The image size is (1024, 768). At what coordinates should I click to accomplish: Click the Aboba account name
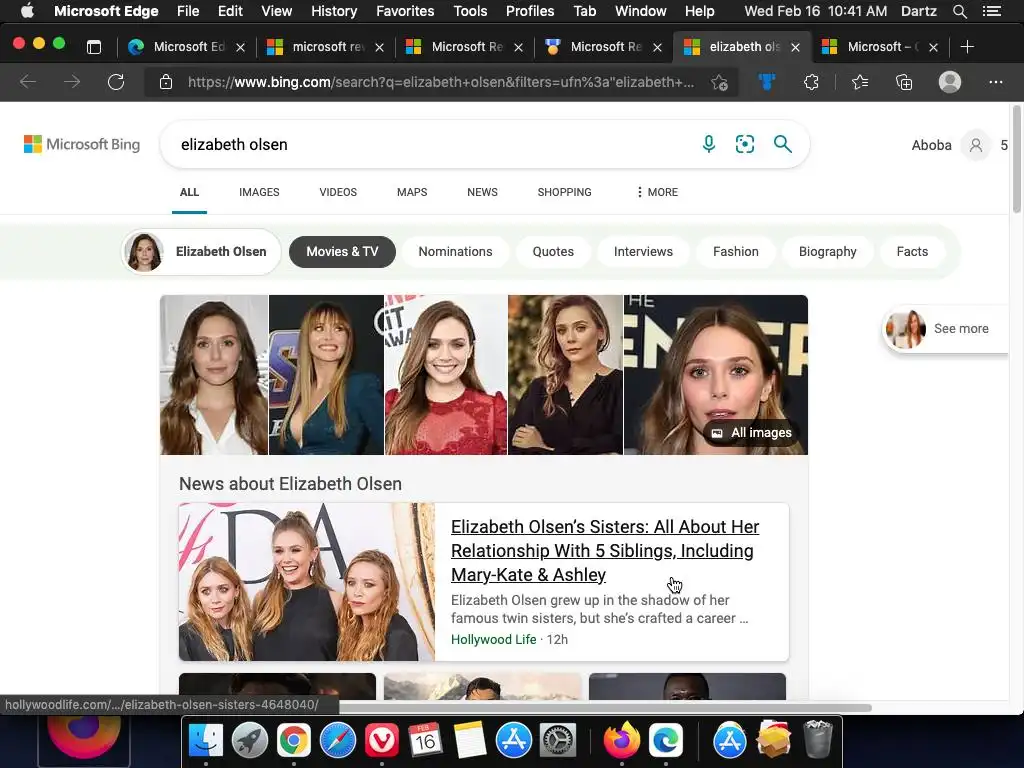click(x=931, y=145)
